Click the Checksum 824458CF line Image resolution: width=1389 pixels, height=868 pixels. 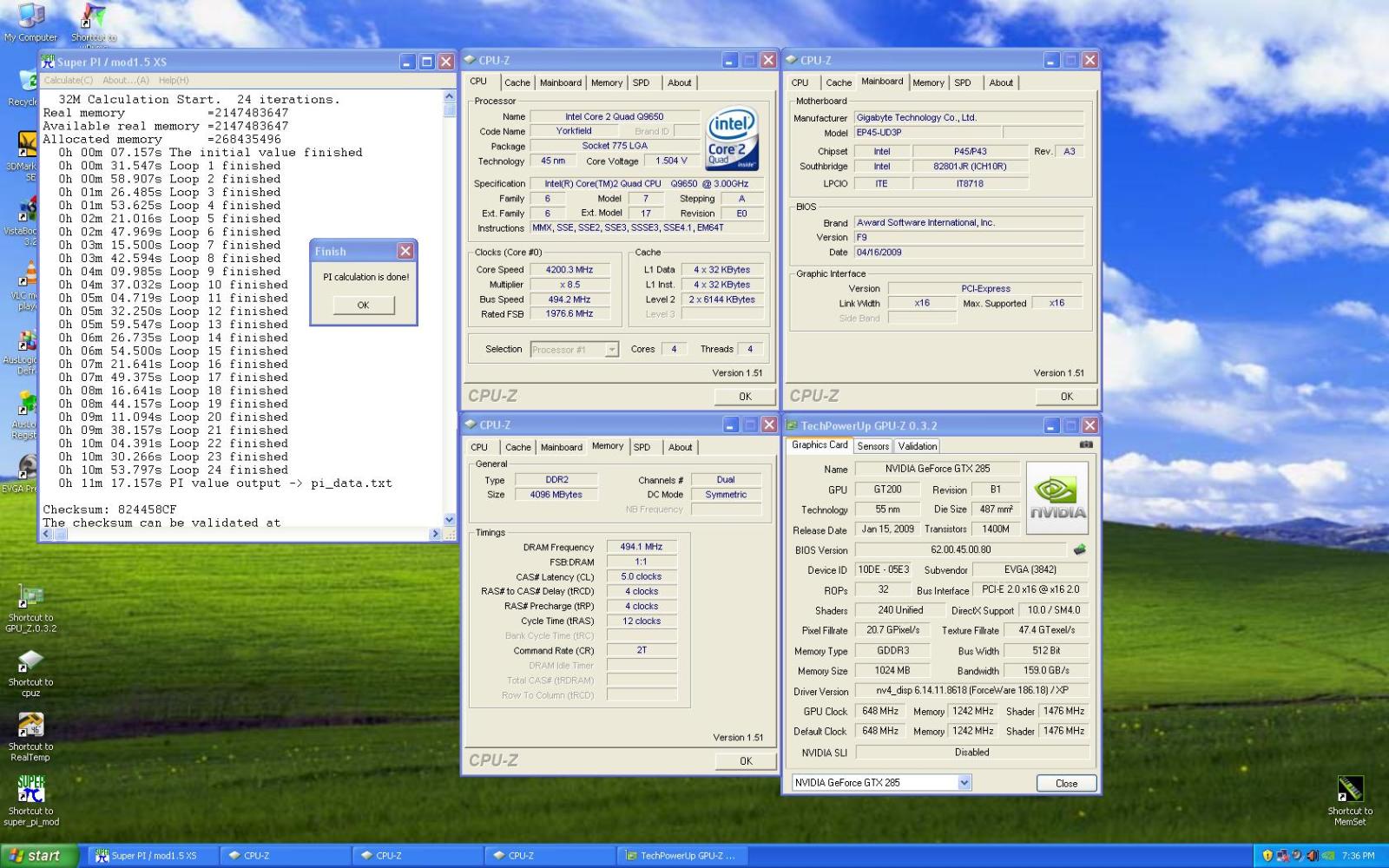[110, 510]
